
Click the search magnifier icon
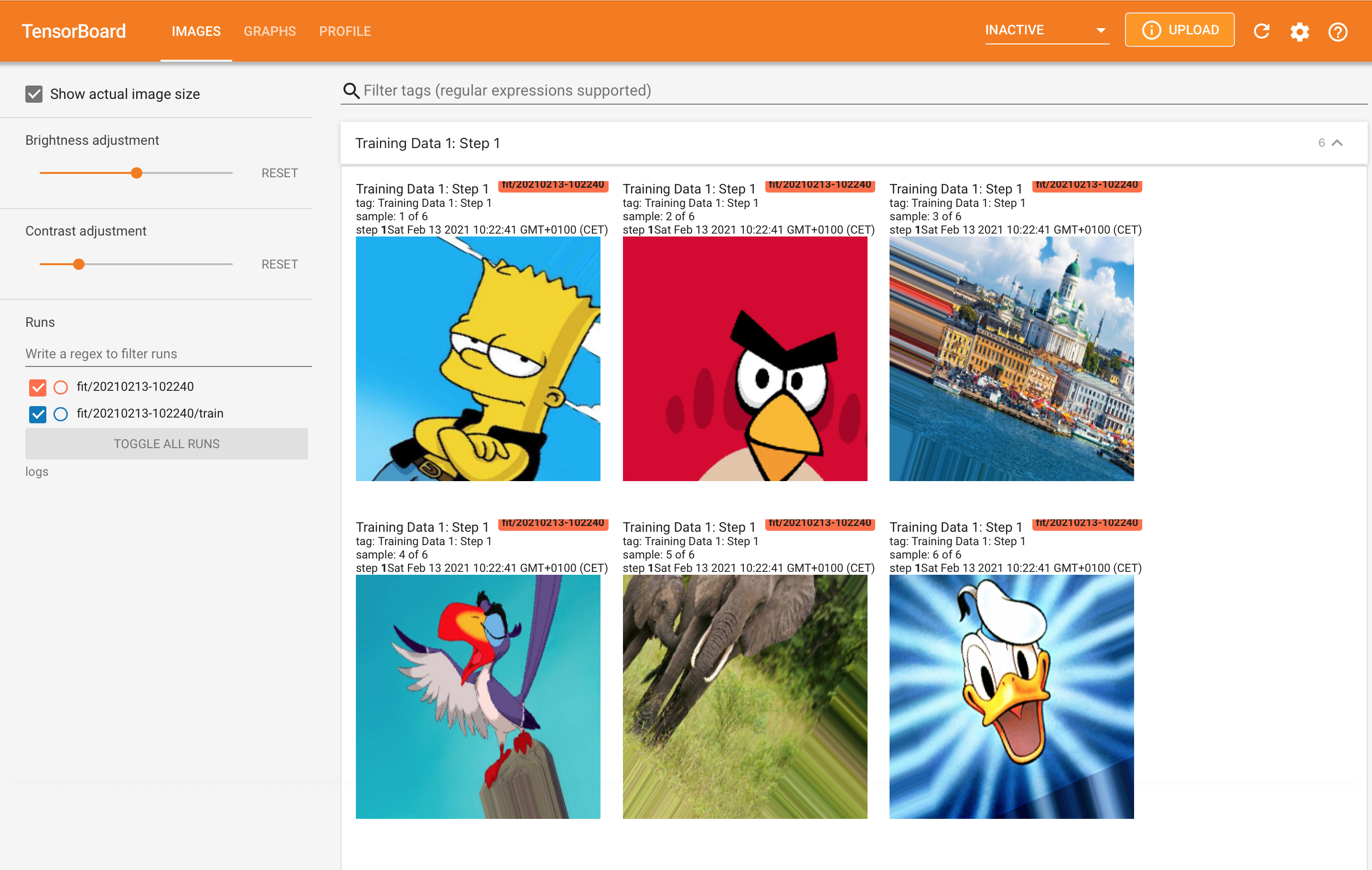(351, 91)
